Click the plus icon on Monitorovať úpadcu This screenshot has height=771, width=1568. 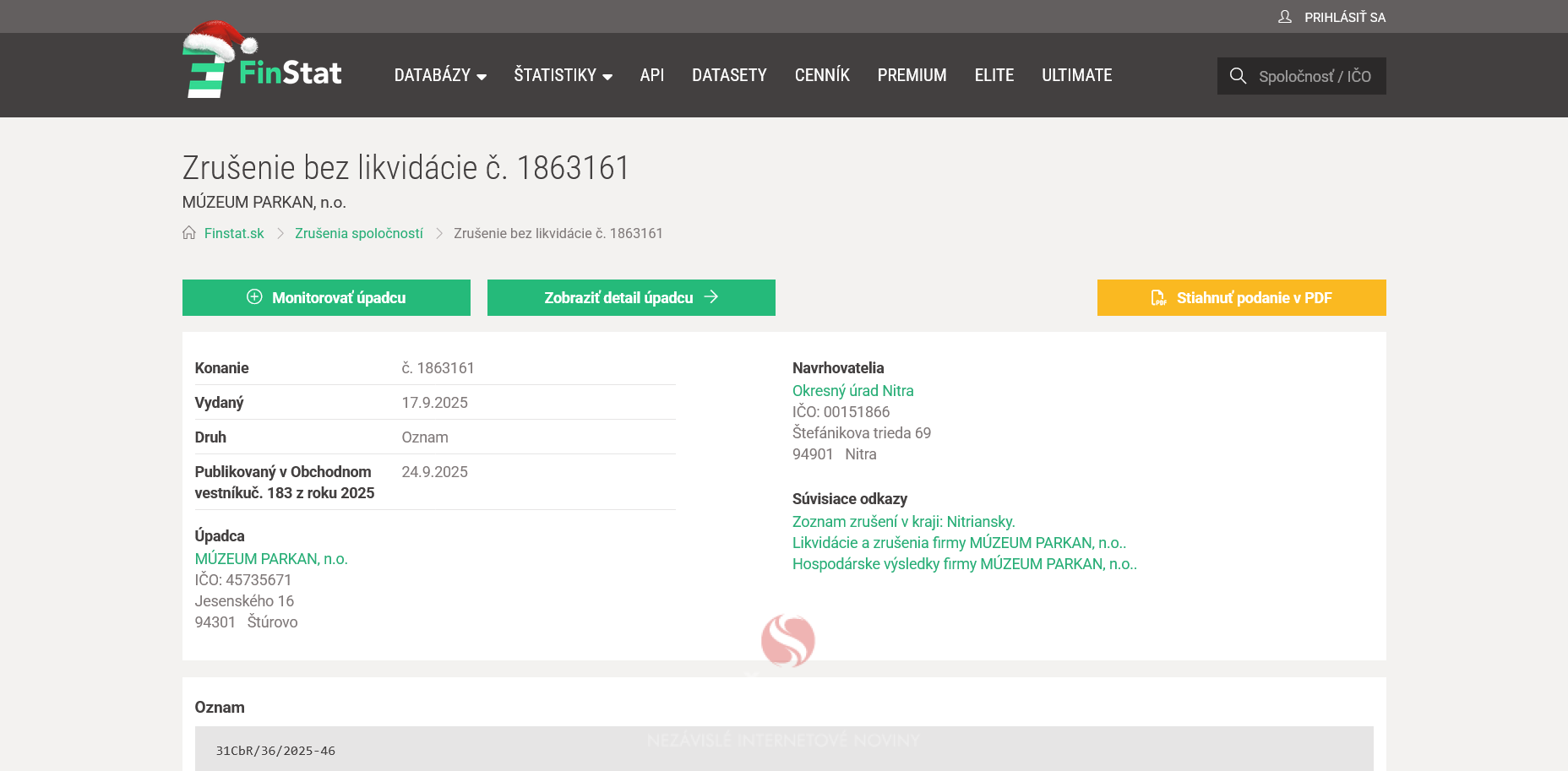point(254,297)
